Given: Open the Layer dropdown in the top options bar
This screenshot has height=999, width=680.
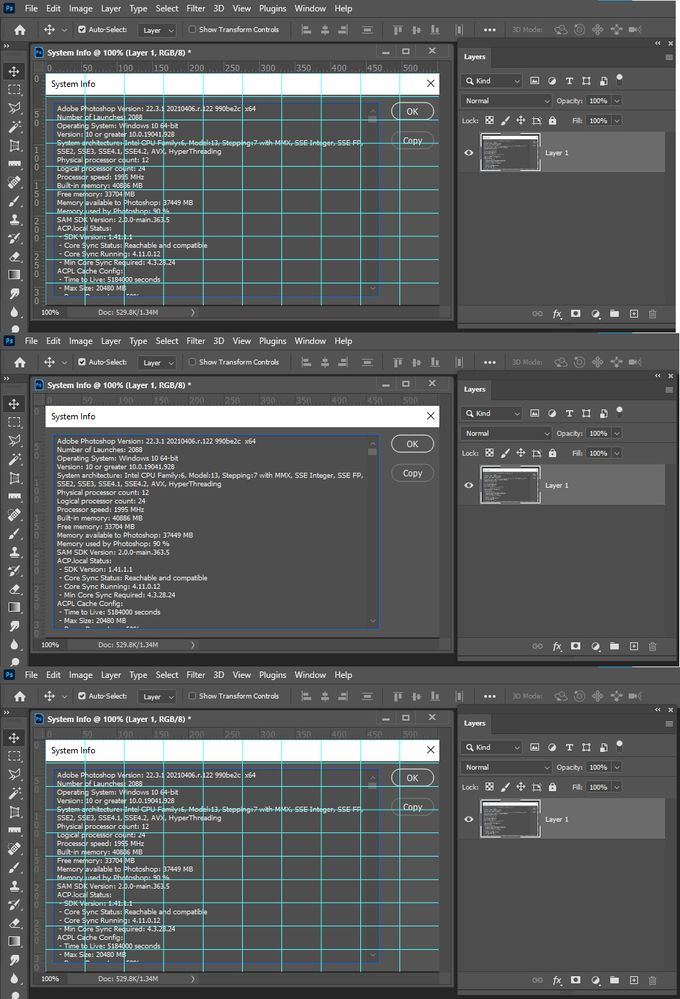Looking at the screenshot, I should tap(157, 30).
